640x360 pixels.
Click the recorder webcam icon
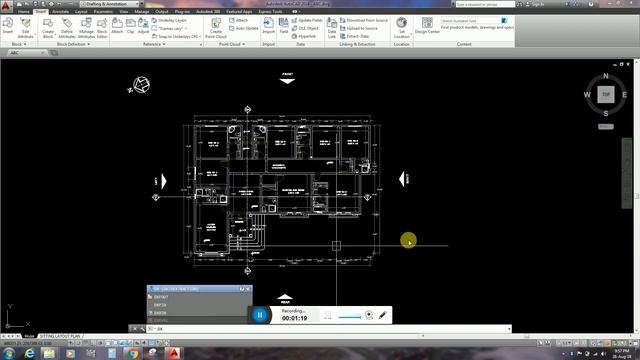pos(369,315)
